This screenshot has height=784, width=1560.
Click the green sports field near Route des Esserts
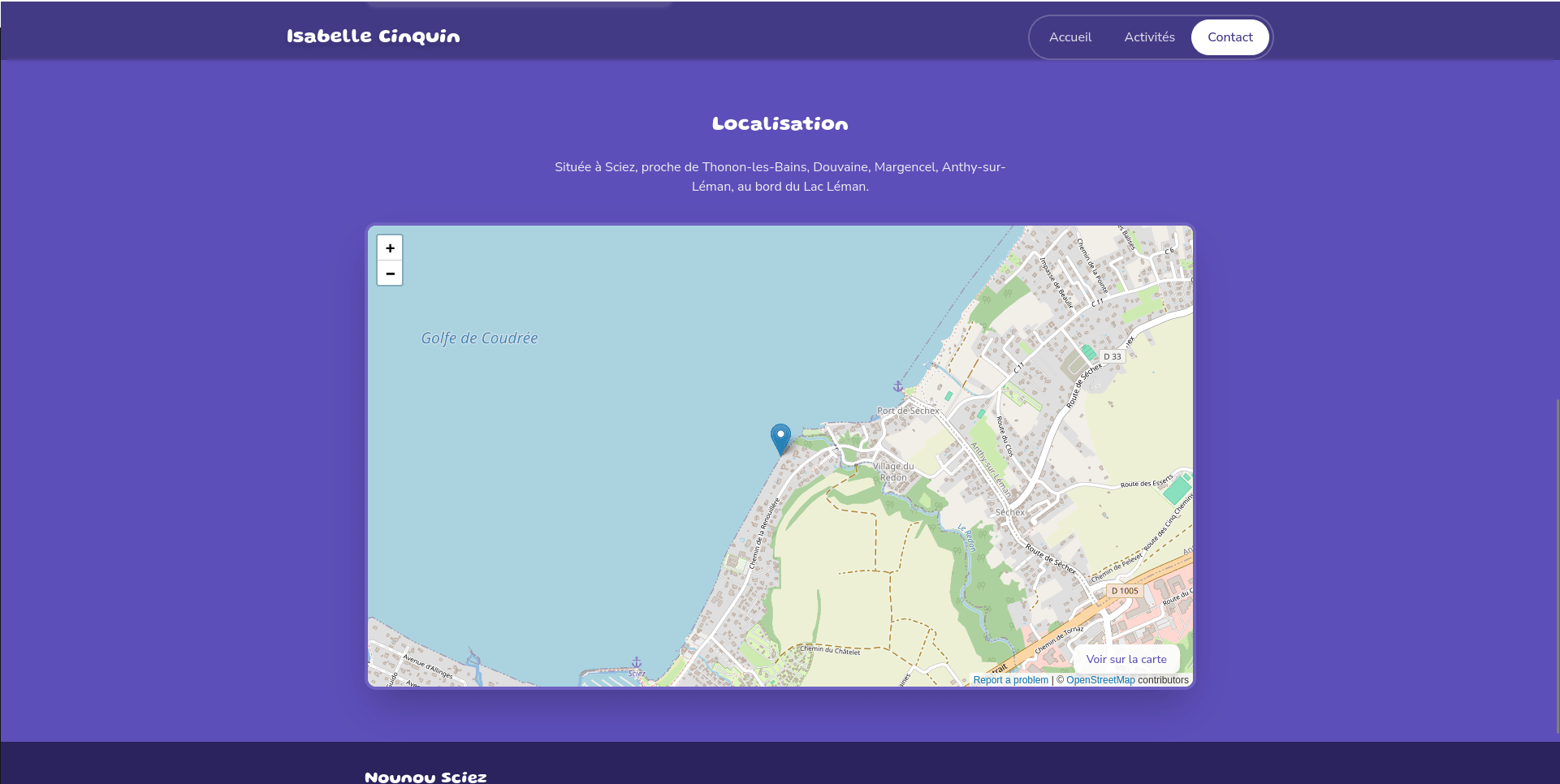(x=1176, y=490)
